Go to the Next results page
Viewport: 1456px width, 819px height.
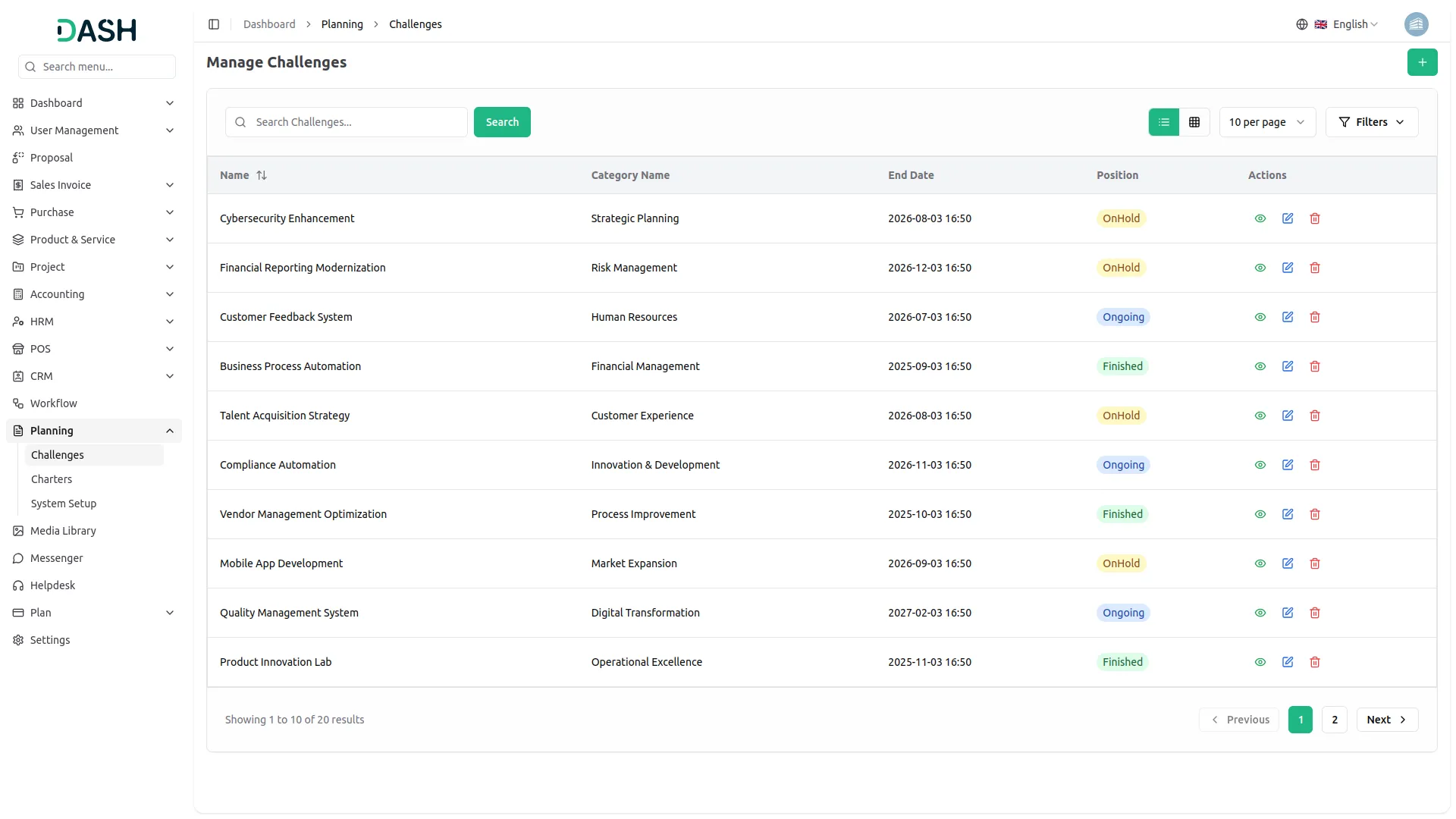(1386, 720)
